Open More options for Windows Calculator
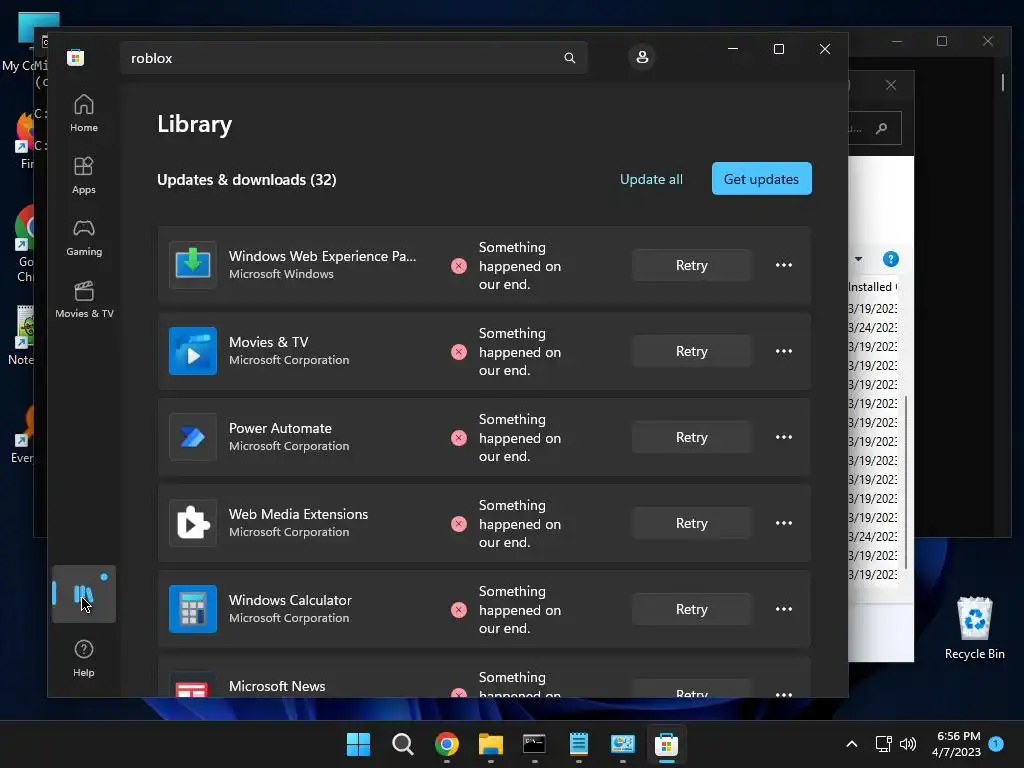This screenshot has height=768, width=1024. (x=784, y=609)
